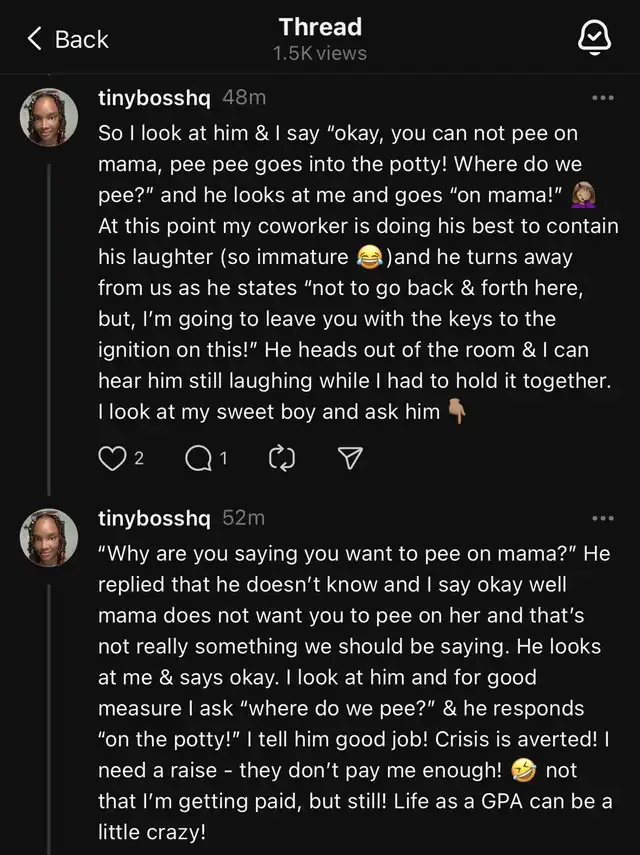Tap the 52m timestamp on second post
640x855 pixels.
tap(244, 518)
